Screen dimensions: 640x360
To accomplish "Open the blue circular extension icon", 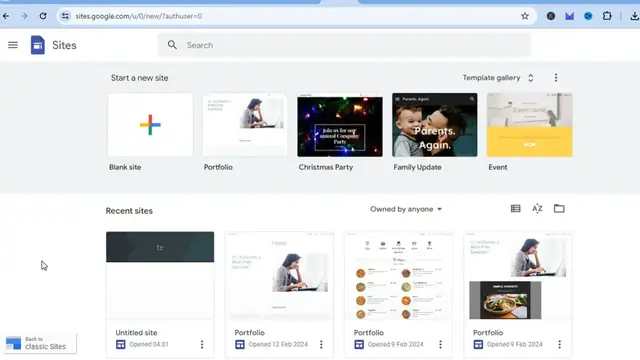I will pos(588,16).
